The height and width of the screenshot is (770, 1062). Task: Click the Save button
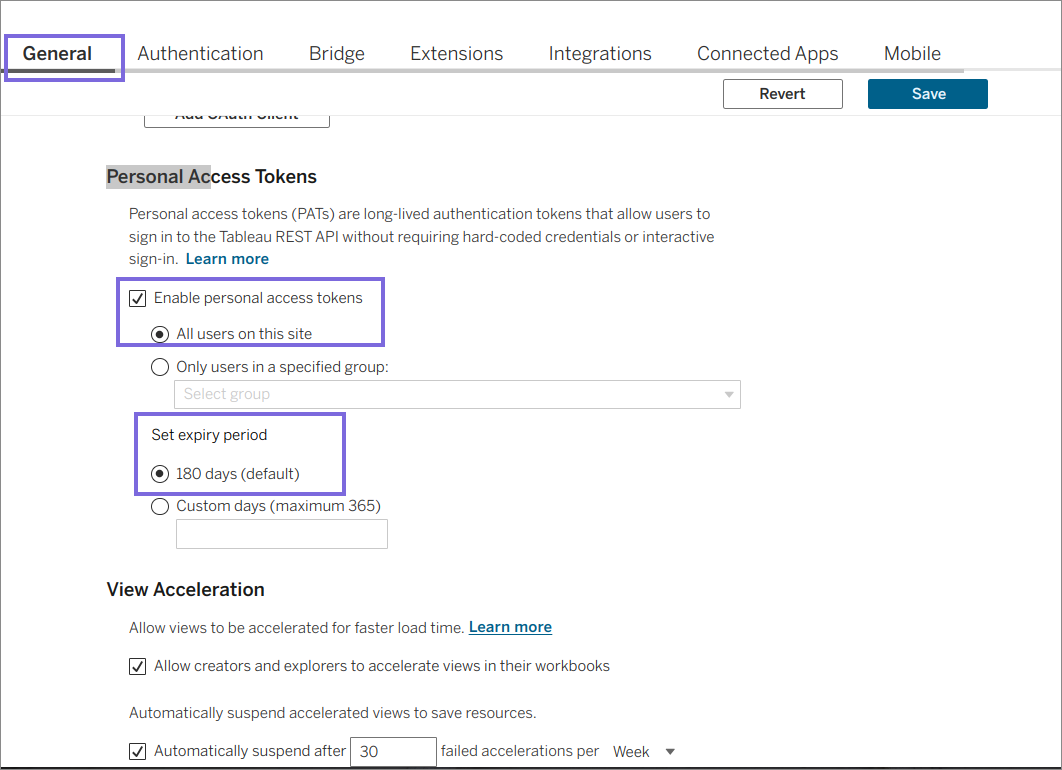point(927,94)
